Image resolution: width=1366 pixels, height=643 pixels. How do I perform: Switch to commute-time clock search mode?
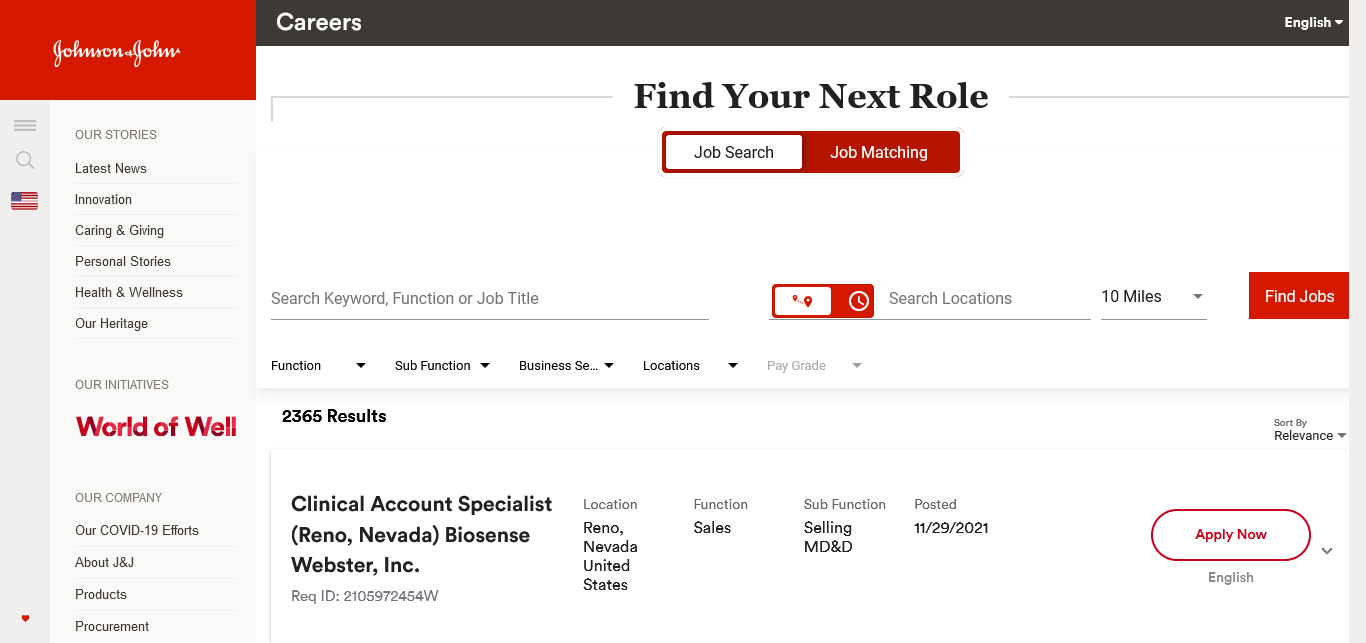pos(858,300)
